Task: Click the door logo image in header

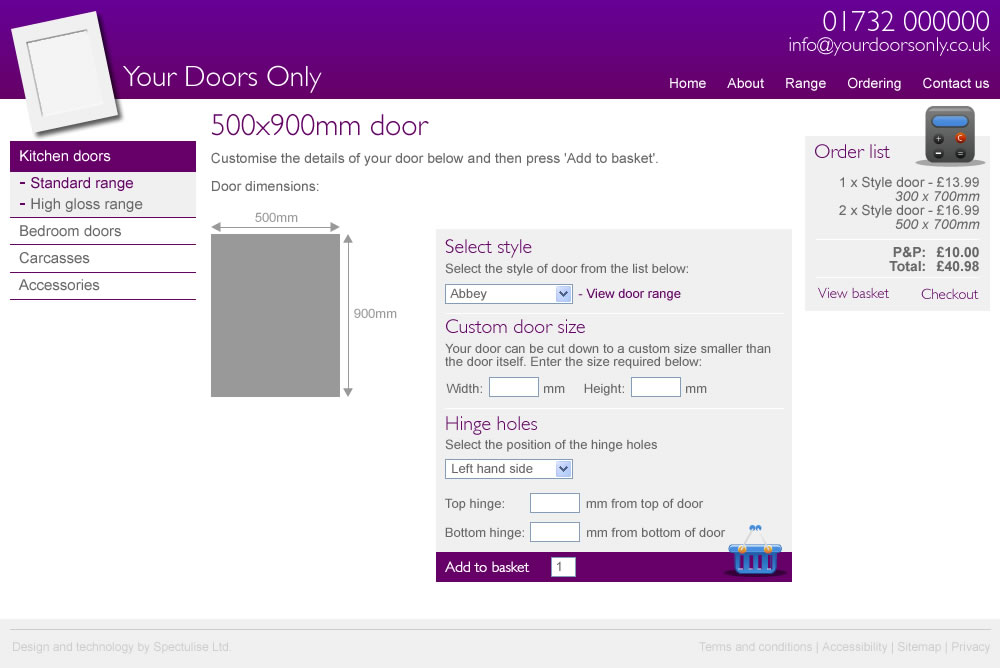Action: point(65,72)
